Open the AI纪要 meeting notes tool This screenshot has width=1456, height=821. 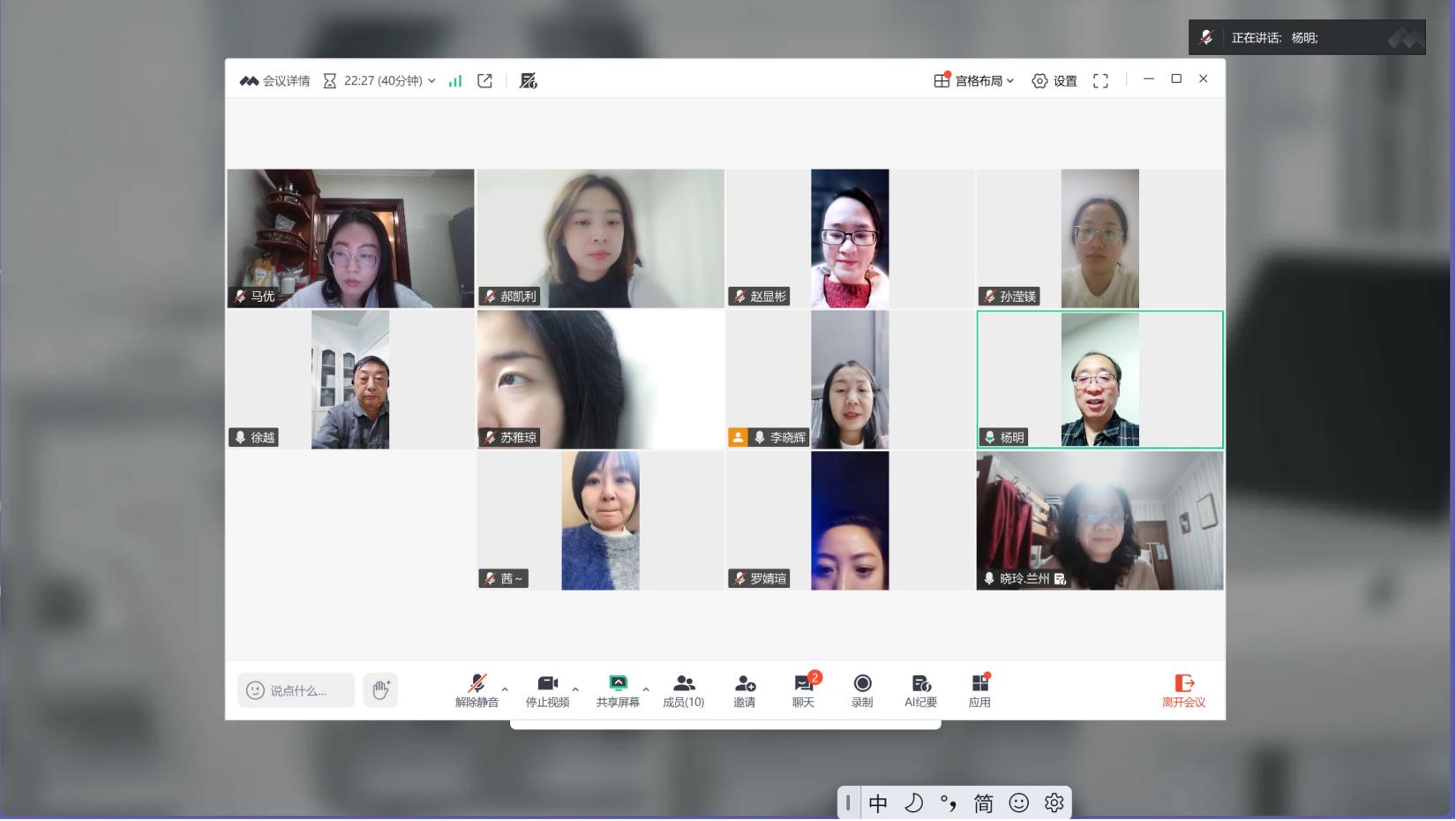[920, 689]
